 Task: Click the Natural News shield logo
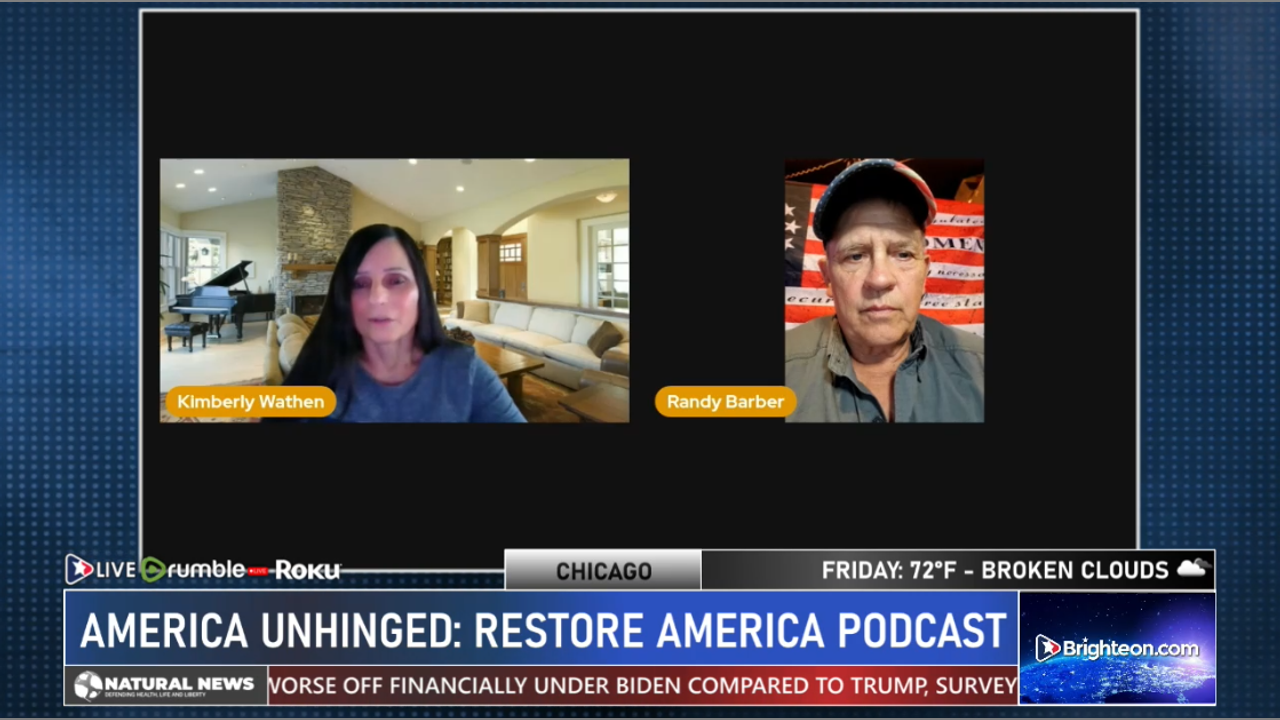tap(90, 685)
